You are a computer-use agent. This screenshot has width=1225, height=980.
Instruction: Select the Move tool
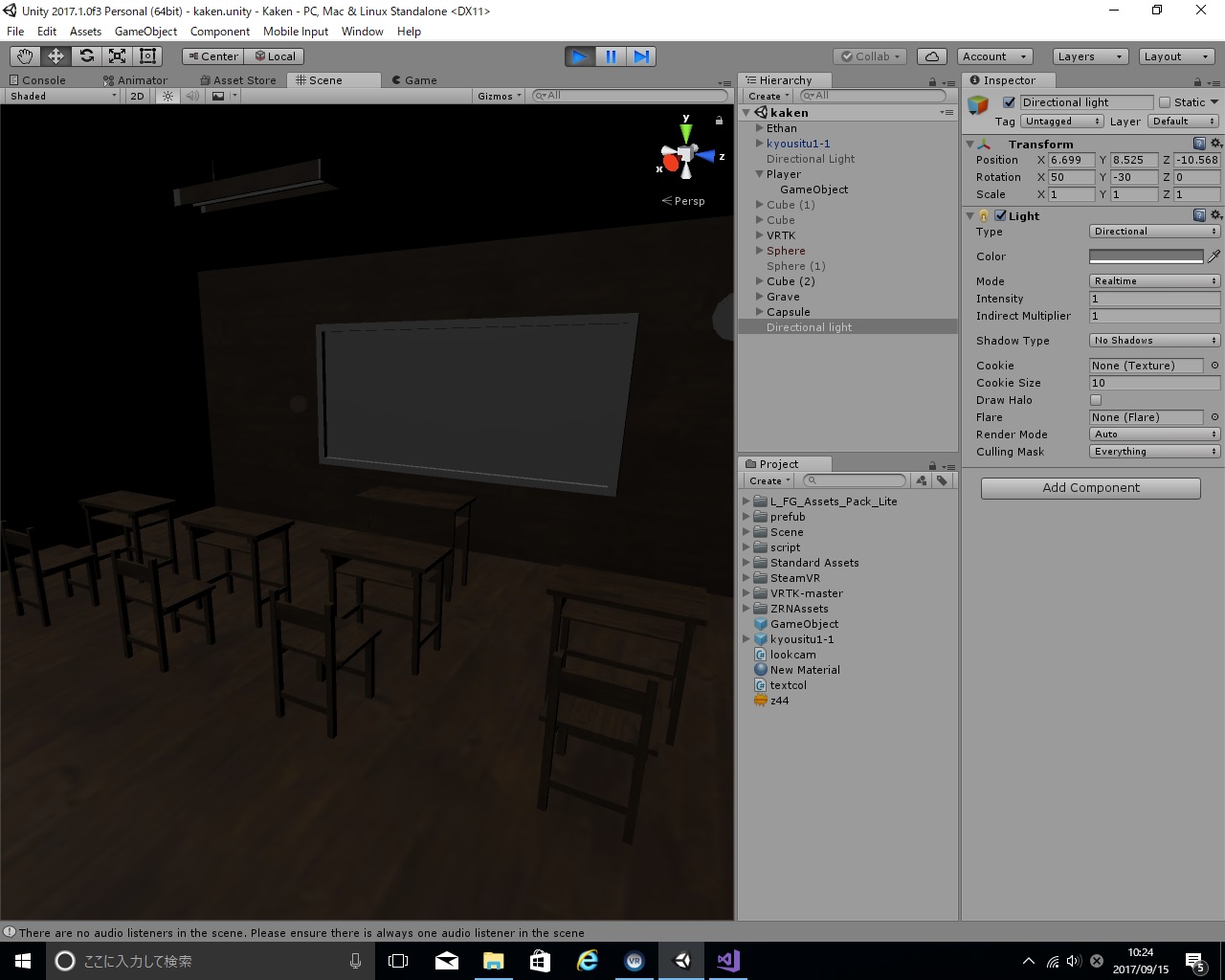(x=56, y=56)
